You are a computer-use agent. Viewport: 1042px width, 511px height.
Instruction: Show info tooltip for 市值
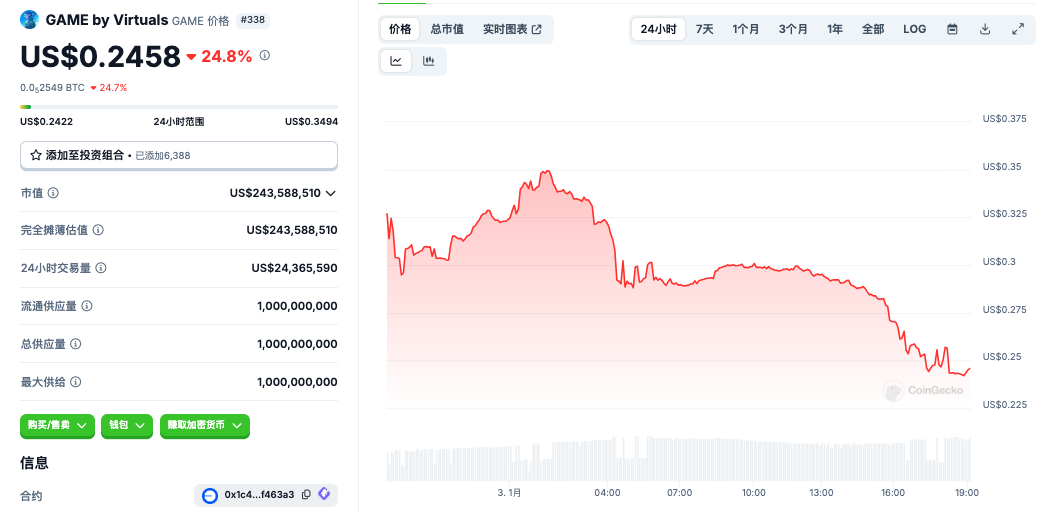[x=53, y=193]
